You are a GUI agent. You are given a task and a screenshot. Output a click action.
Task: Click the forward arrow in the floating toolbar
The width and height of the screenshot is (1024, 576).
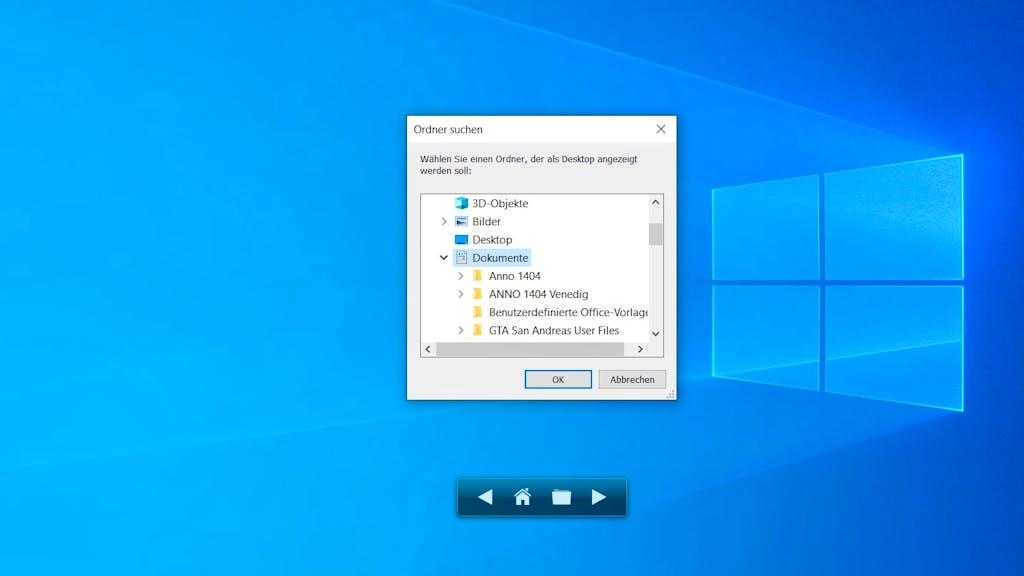(x=598, y=497)
